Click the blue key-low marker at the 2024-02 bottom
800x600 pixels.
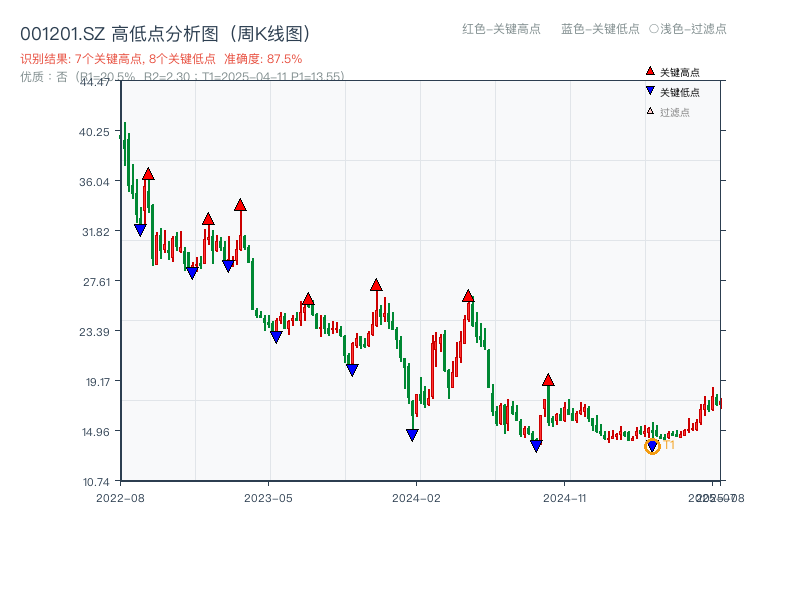[411, 433]
